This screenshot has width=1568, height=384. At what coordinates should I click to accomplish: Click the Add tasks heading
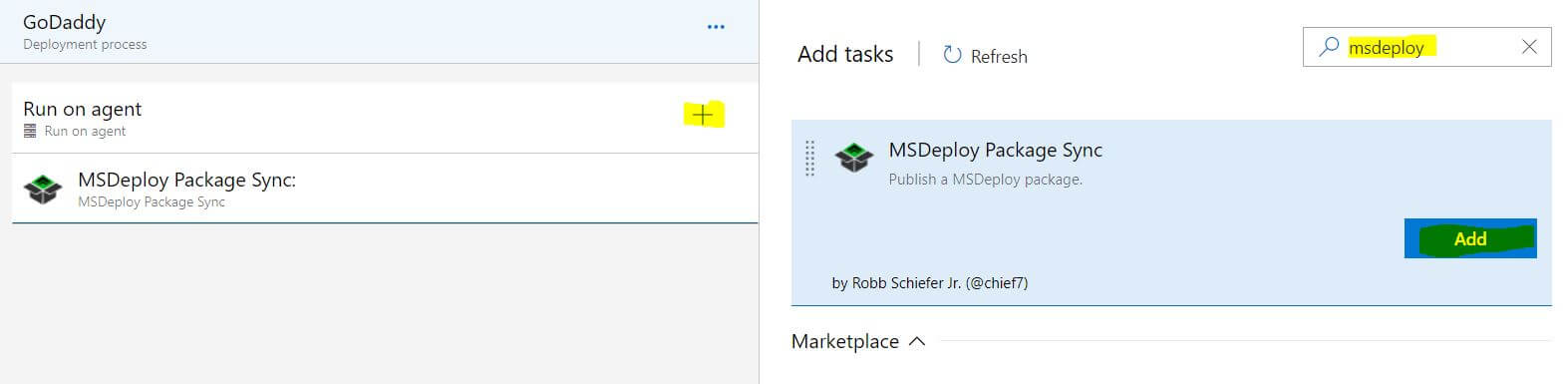845,55
